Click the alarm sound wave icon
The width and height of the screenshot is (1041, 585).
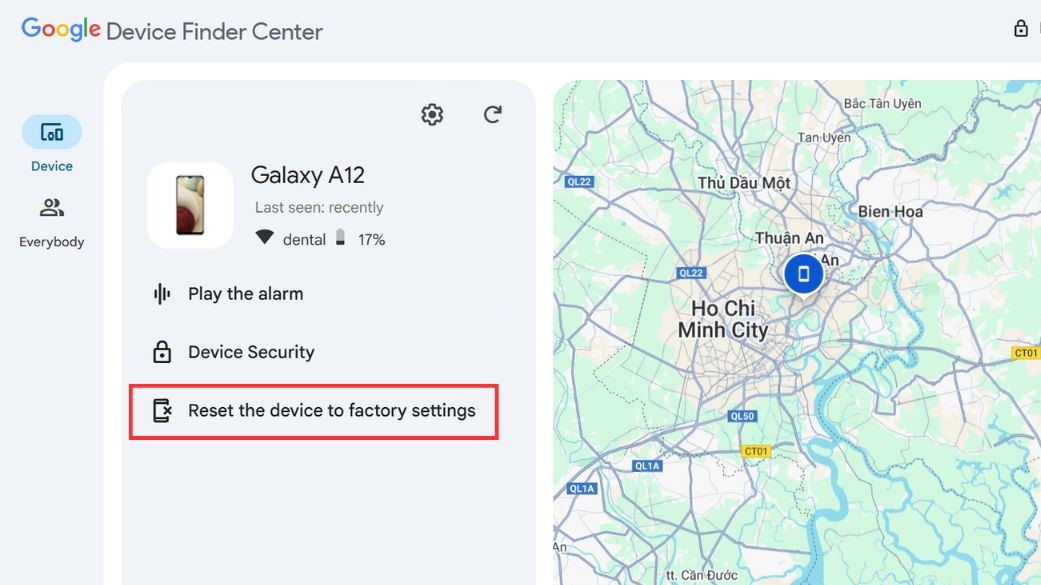click(162, 294)
